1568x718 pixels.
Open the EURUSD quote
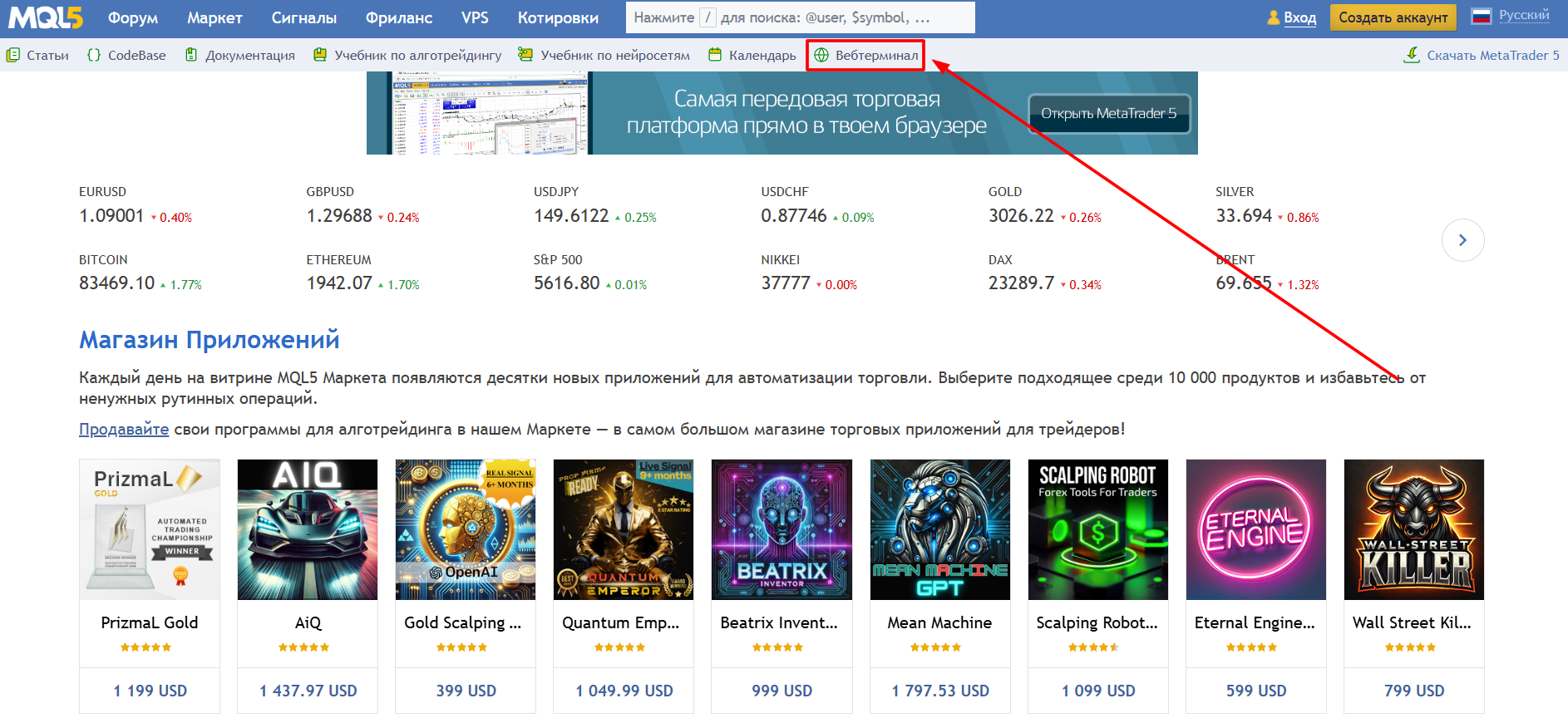click(x=136, y=205)
